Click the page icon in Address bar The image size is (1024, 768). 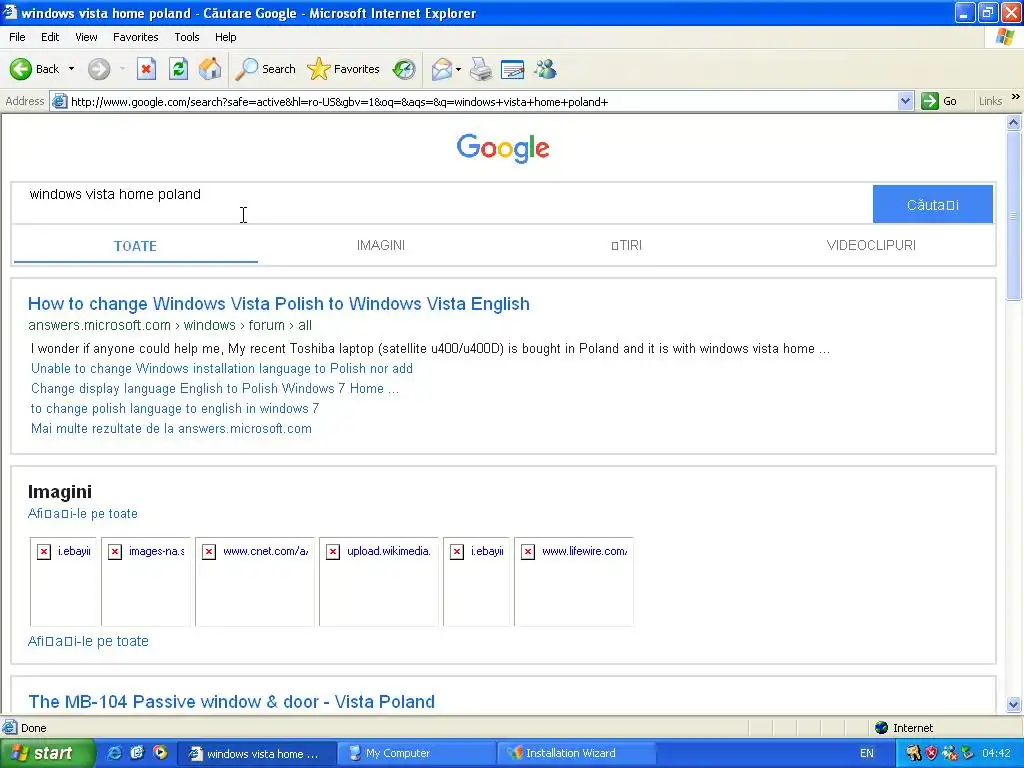point(59,101)
